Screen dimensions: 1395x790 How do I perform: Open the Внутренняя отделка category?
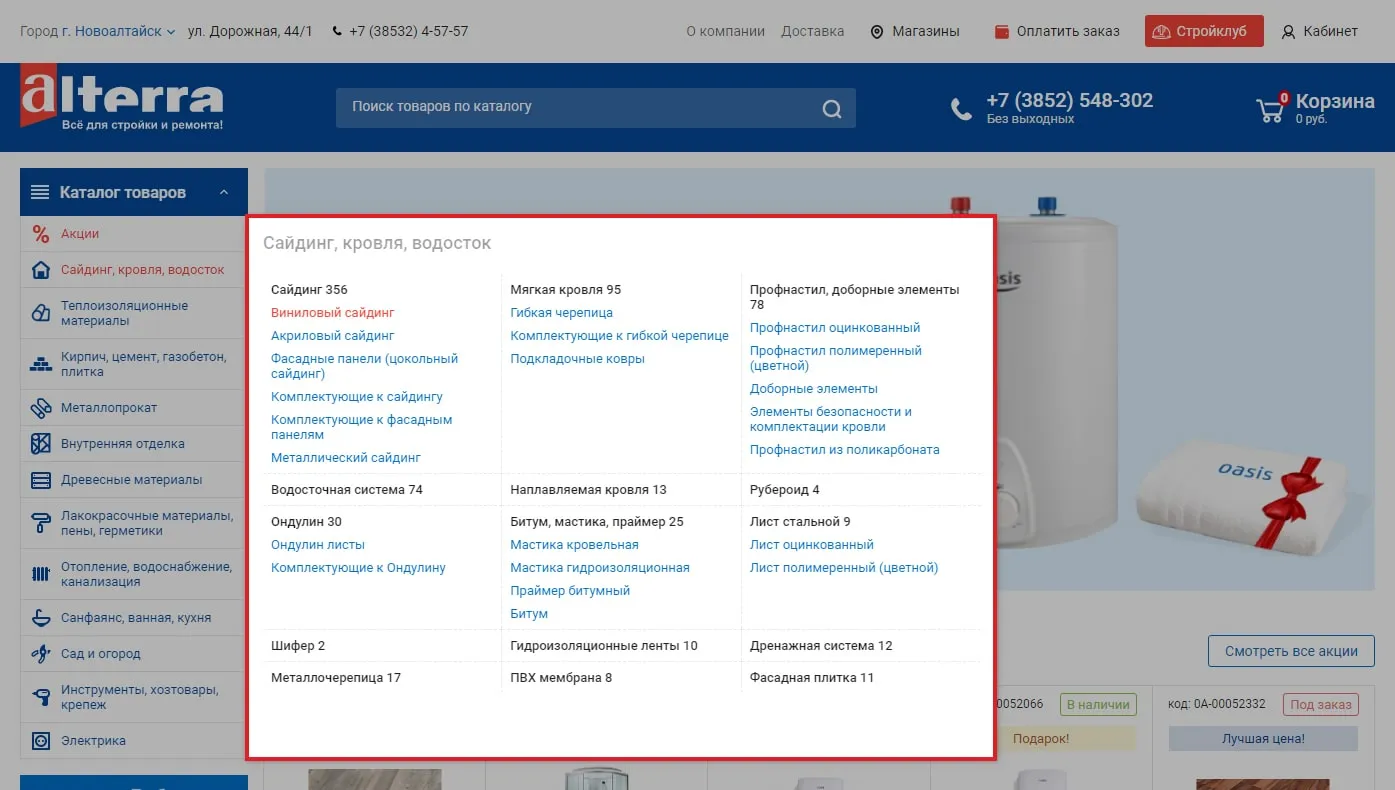click(x=122, y=444)
